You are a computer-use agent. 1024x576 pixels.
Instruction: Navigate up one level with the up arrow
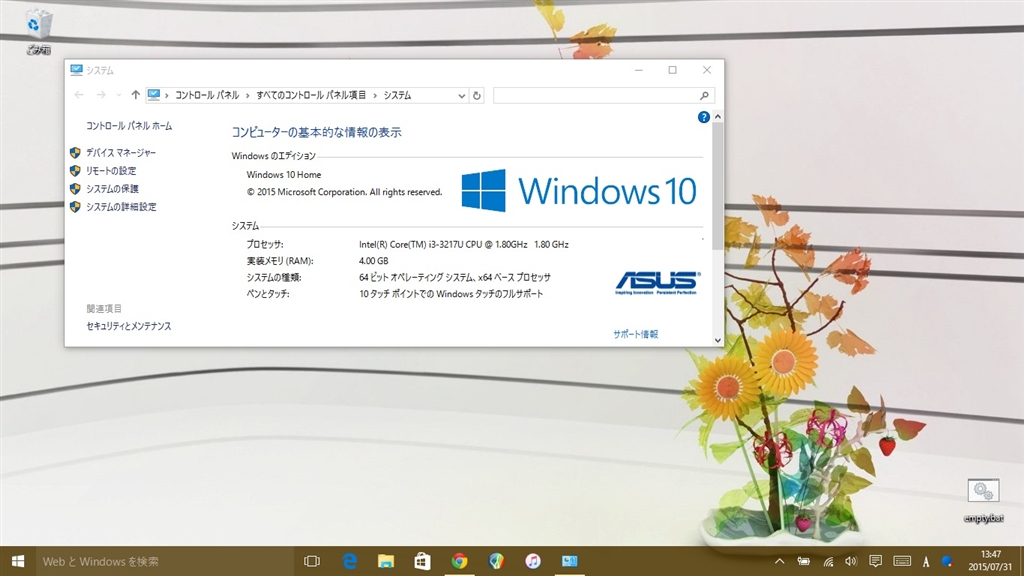coord(135,95)
